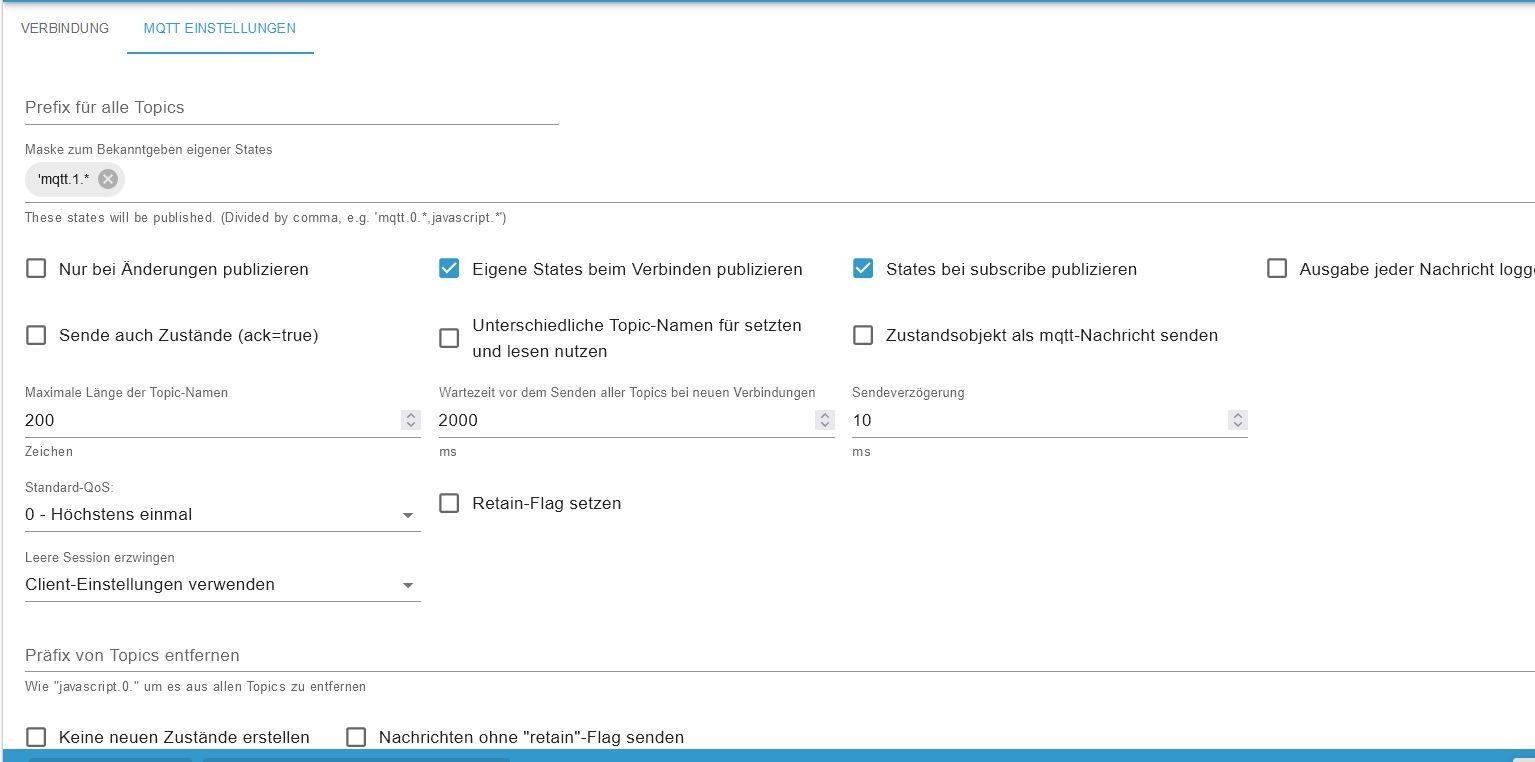The image size is (1535, 762).
Task: Check 'Retain-Flag setzen' option
Action: point(449,503)
